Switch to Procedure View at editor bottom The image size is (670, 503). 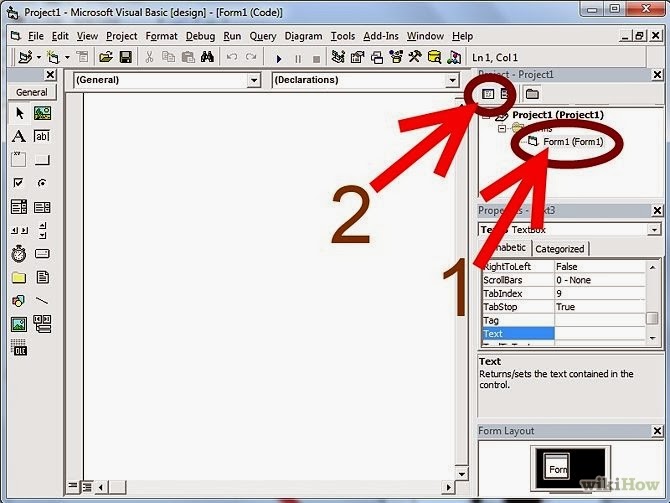coord(73,486)
